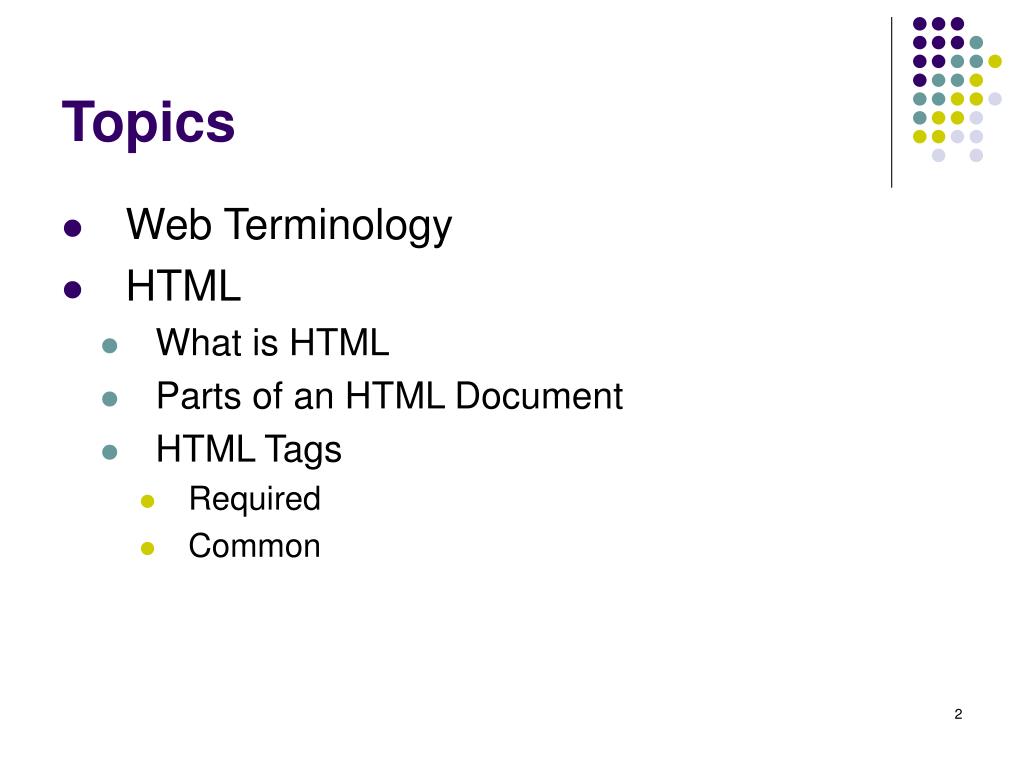The image size is (1024, 768).
Task: Click the decorative dot grid graphic
Action: pyautogui.click(x=957, y=89)
